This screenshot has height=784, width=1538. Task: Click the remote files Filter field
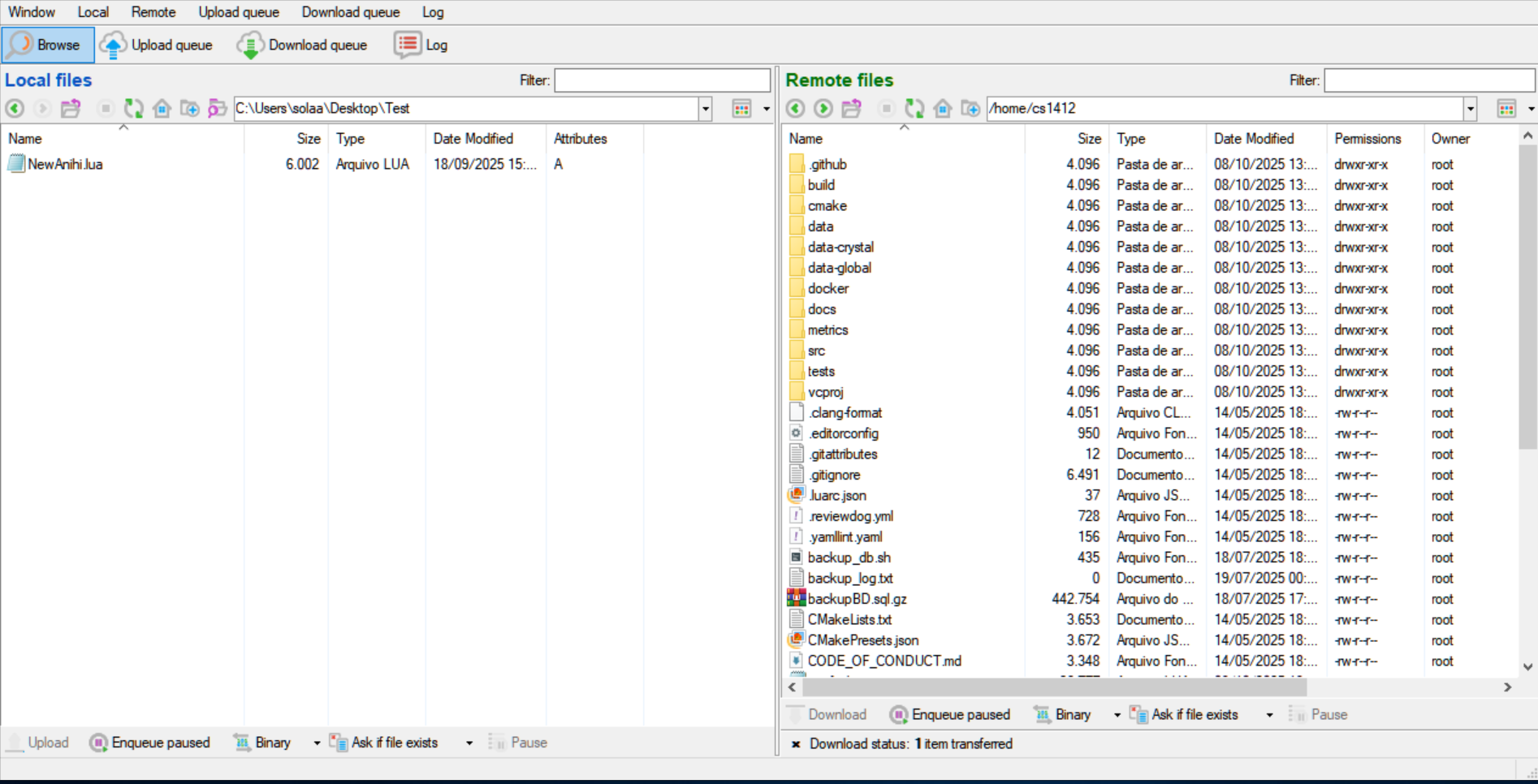pos(1428,80)
